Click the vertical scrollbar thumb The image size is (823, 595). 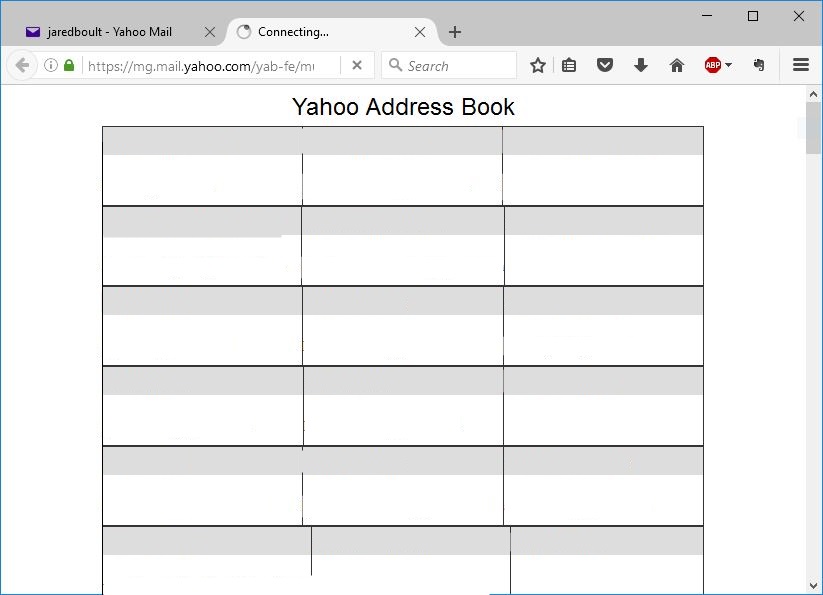814,128
